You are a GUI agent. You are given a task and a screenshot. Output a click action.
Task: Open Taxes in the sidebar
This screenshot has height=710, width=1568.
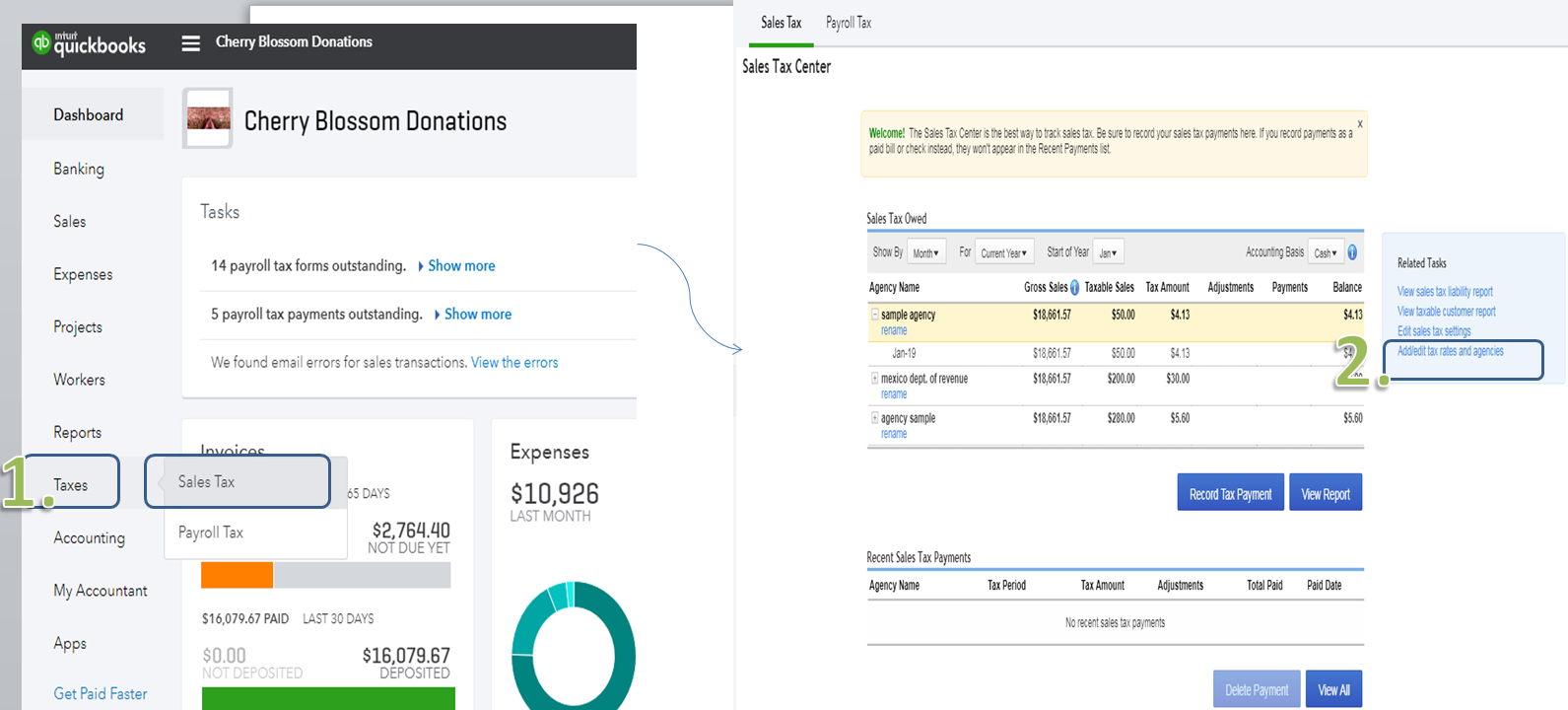pyautogui.click(x=71, y=484)
